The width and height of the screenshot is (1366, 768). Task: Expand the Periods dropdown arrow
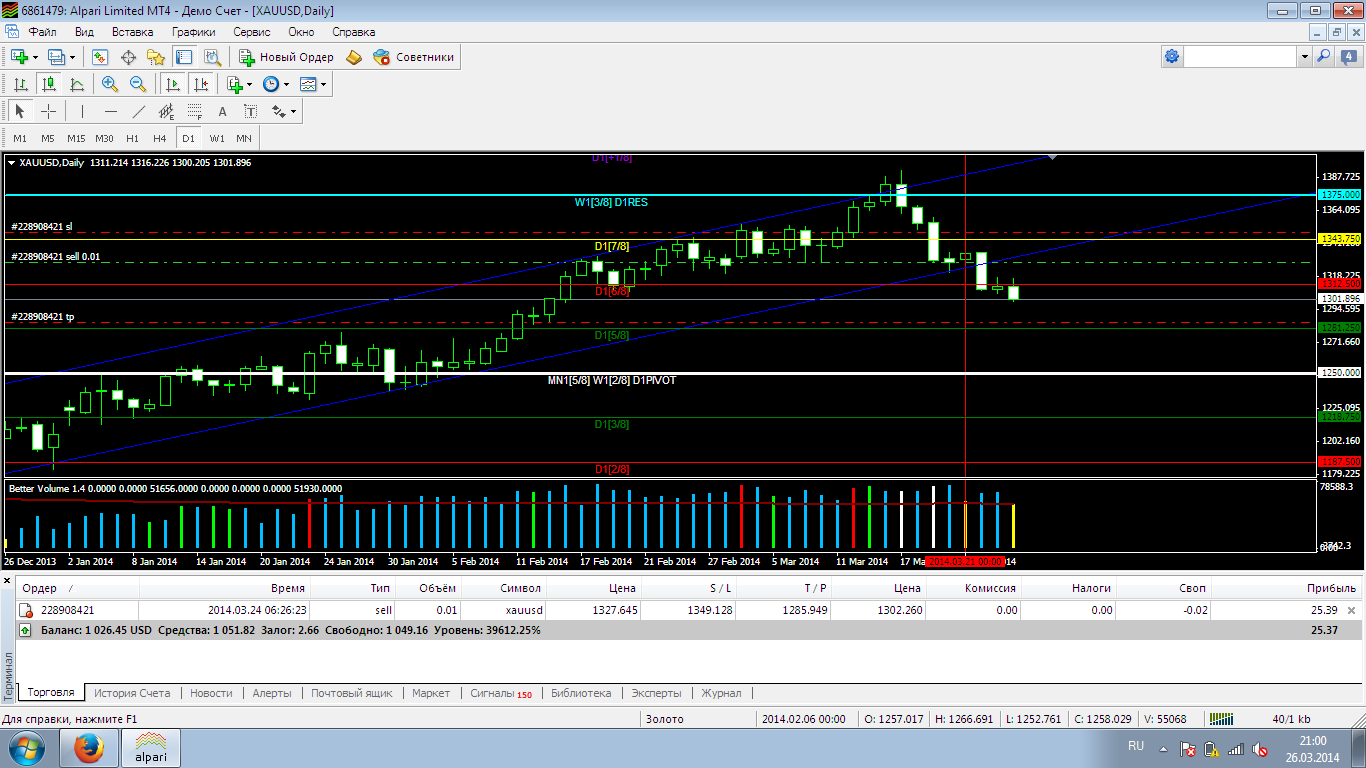tap(286, 84)
